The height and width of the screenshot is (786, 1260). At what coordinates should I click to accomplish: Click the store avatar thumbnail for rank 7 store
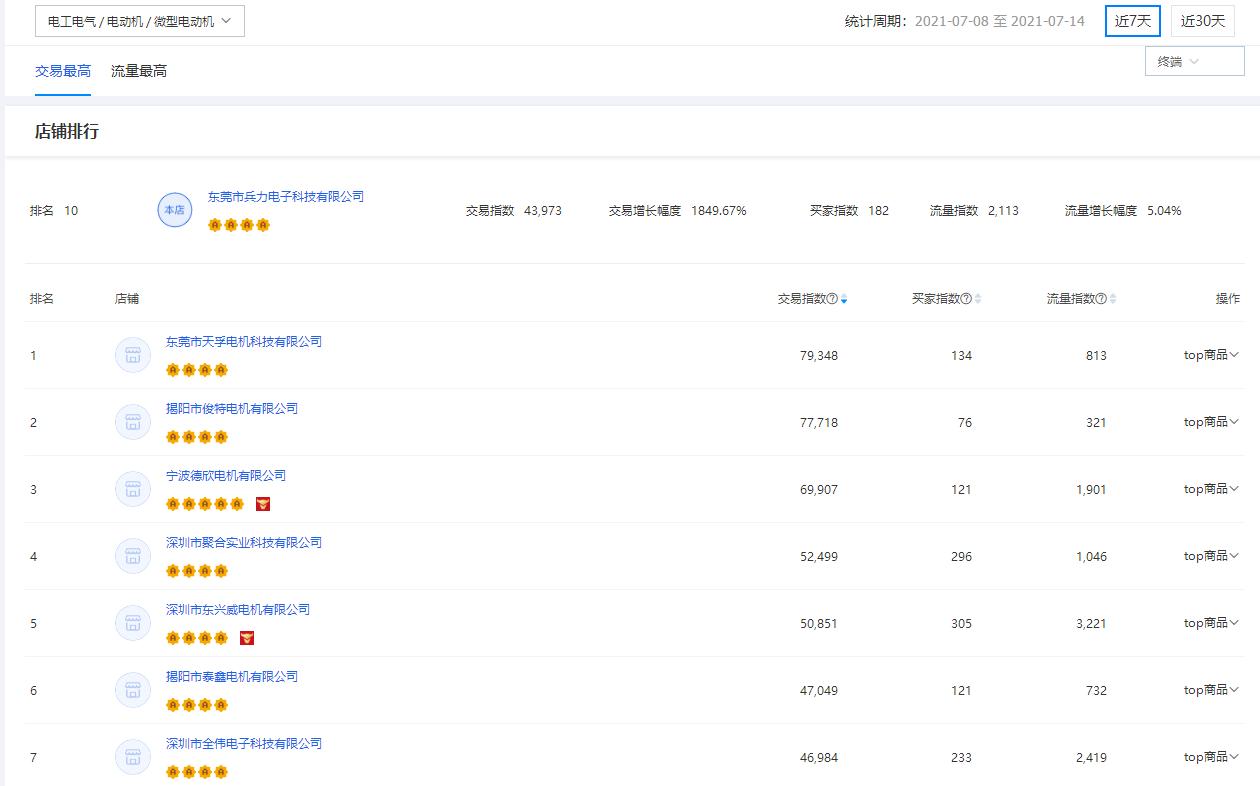[133, 756]
